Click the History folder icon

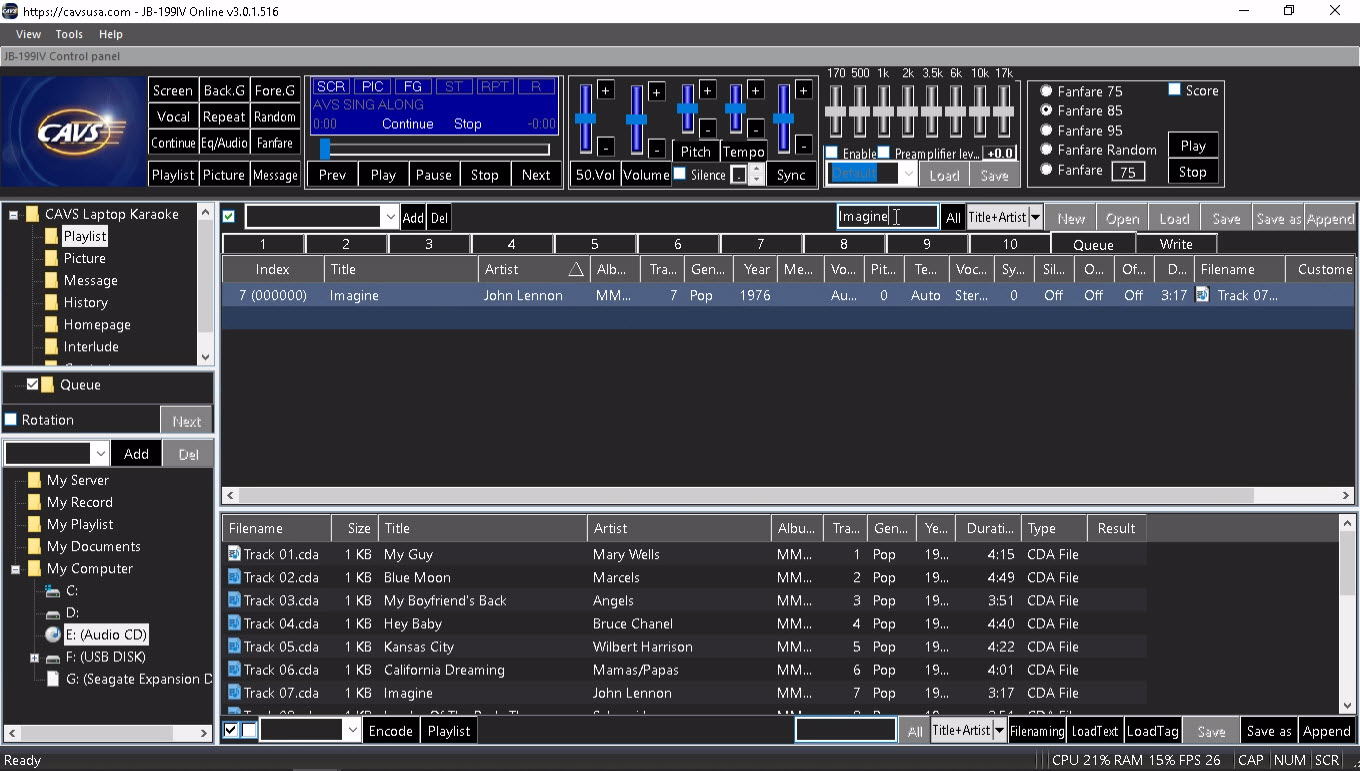51,303
